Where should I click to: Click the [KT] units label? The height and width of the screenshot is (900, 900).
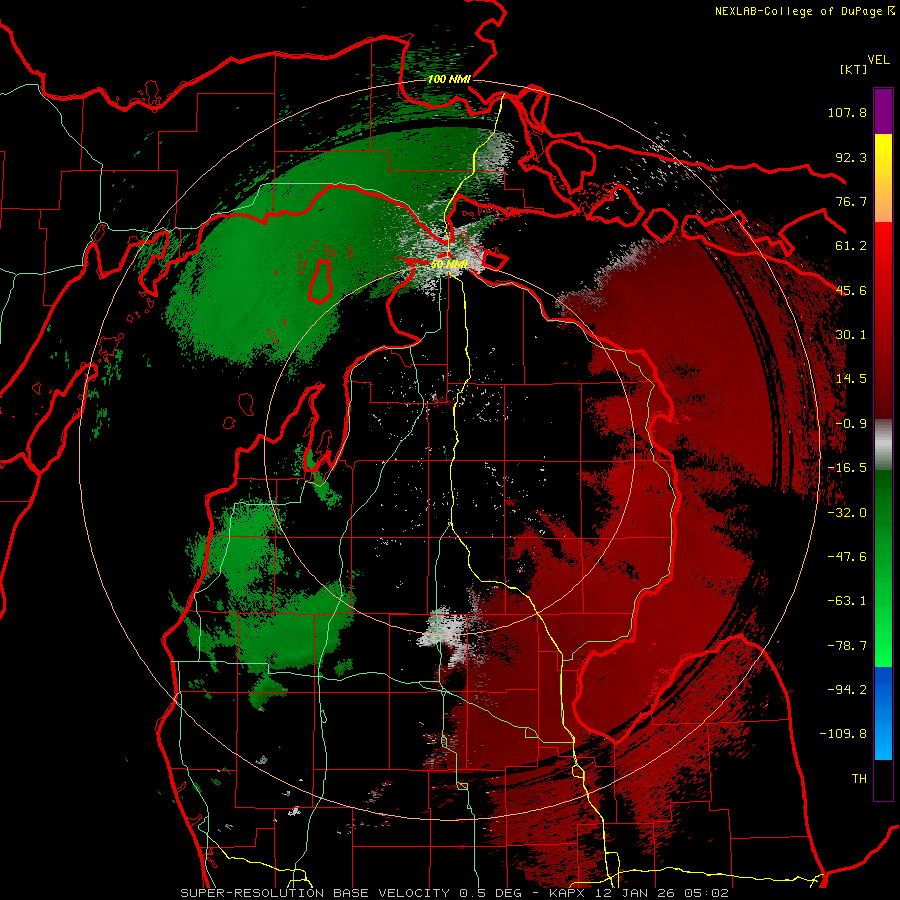tap(853, 69)
